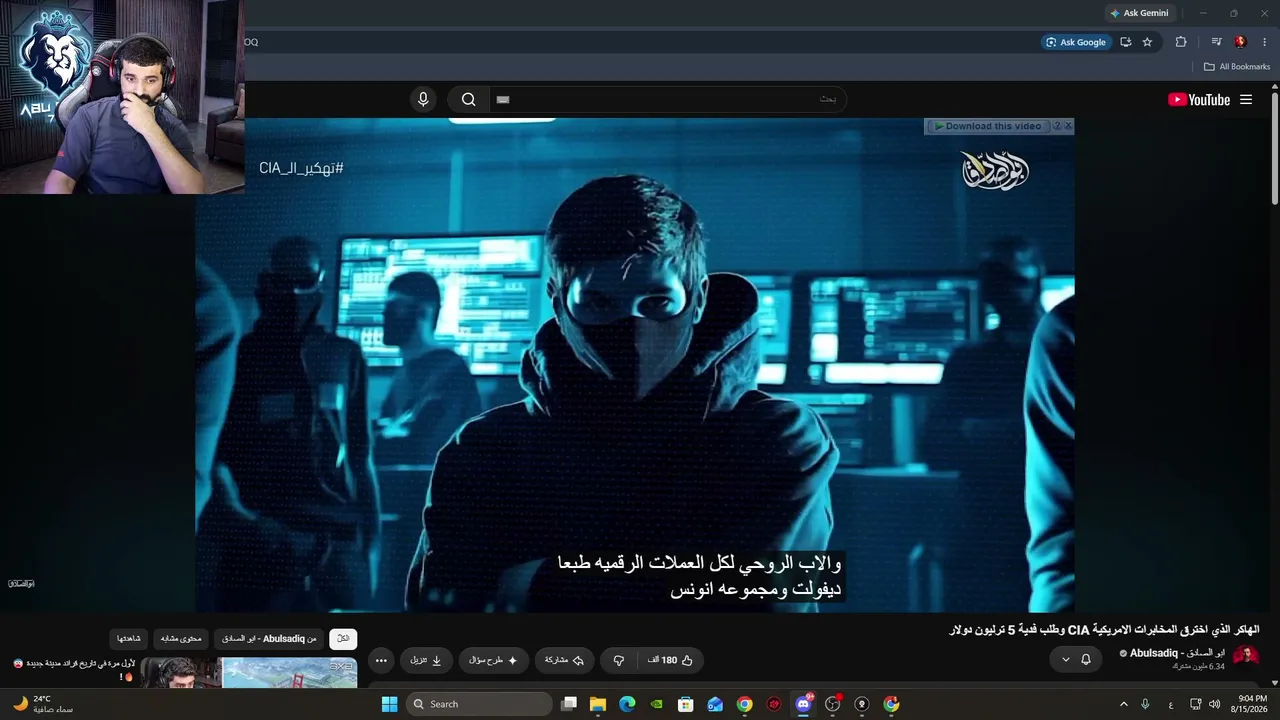1280x720 pixels.
Task: Open Microsoft Store from the taskbar
Action: tap(686, 704)
